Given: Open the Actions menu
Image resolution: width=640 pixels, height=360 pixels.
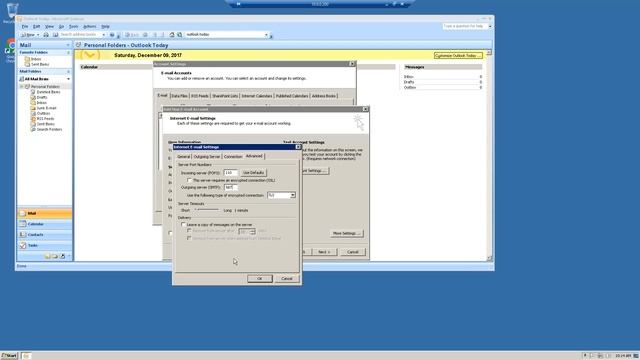Looking at the screenshot, I should 90,27.
